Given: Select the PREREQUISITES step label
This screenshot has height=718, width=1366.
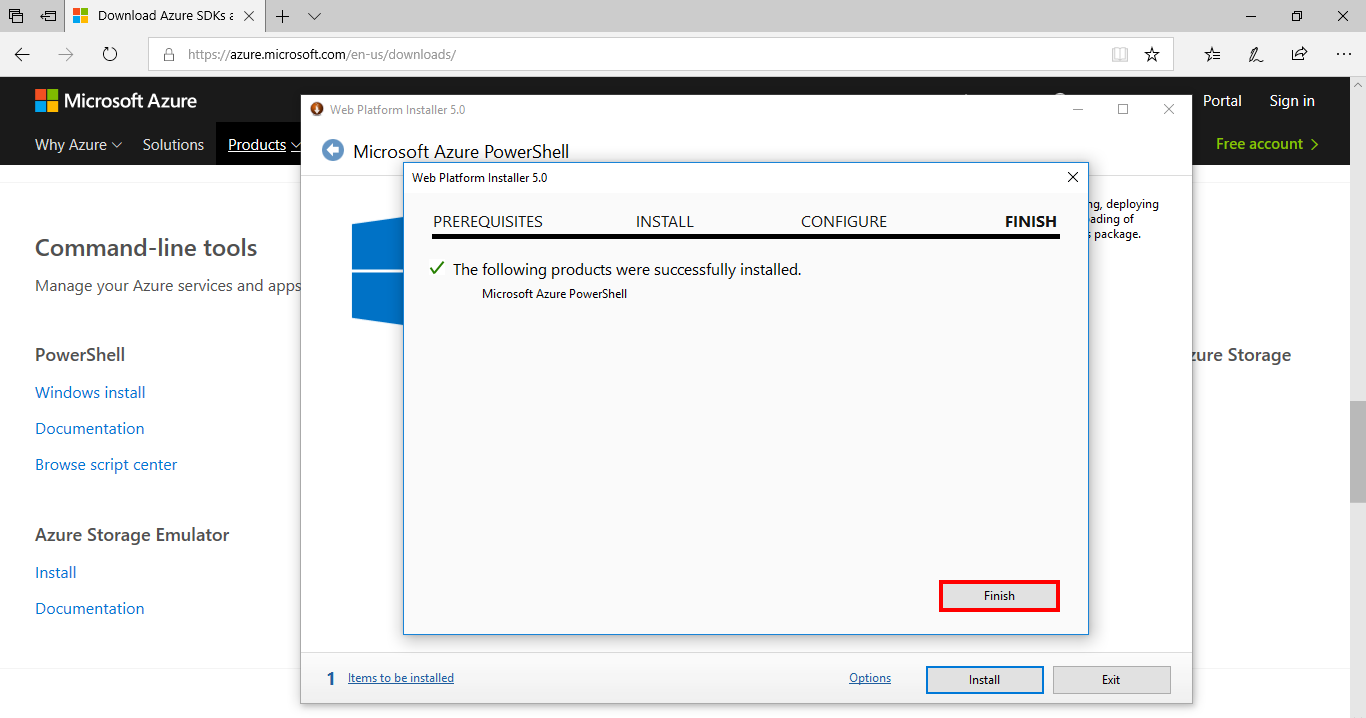Looking at the screenshot, I should pyautogui.click(x=488, y=222).
